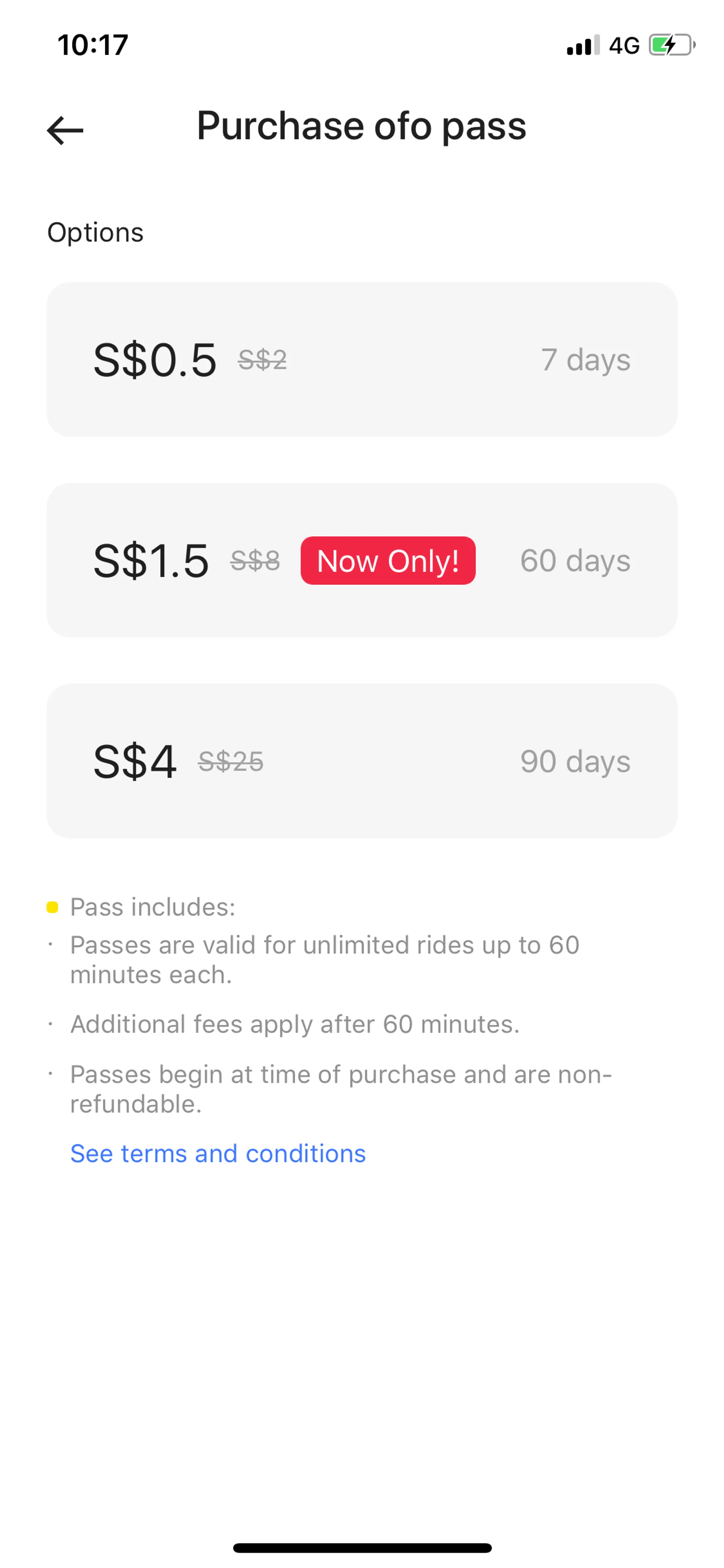Image resolution: width=724 pixels, height=1568 pixels.
Task: Tap the 10:17 clock in status bar
Action: point(92,45)
